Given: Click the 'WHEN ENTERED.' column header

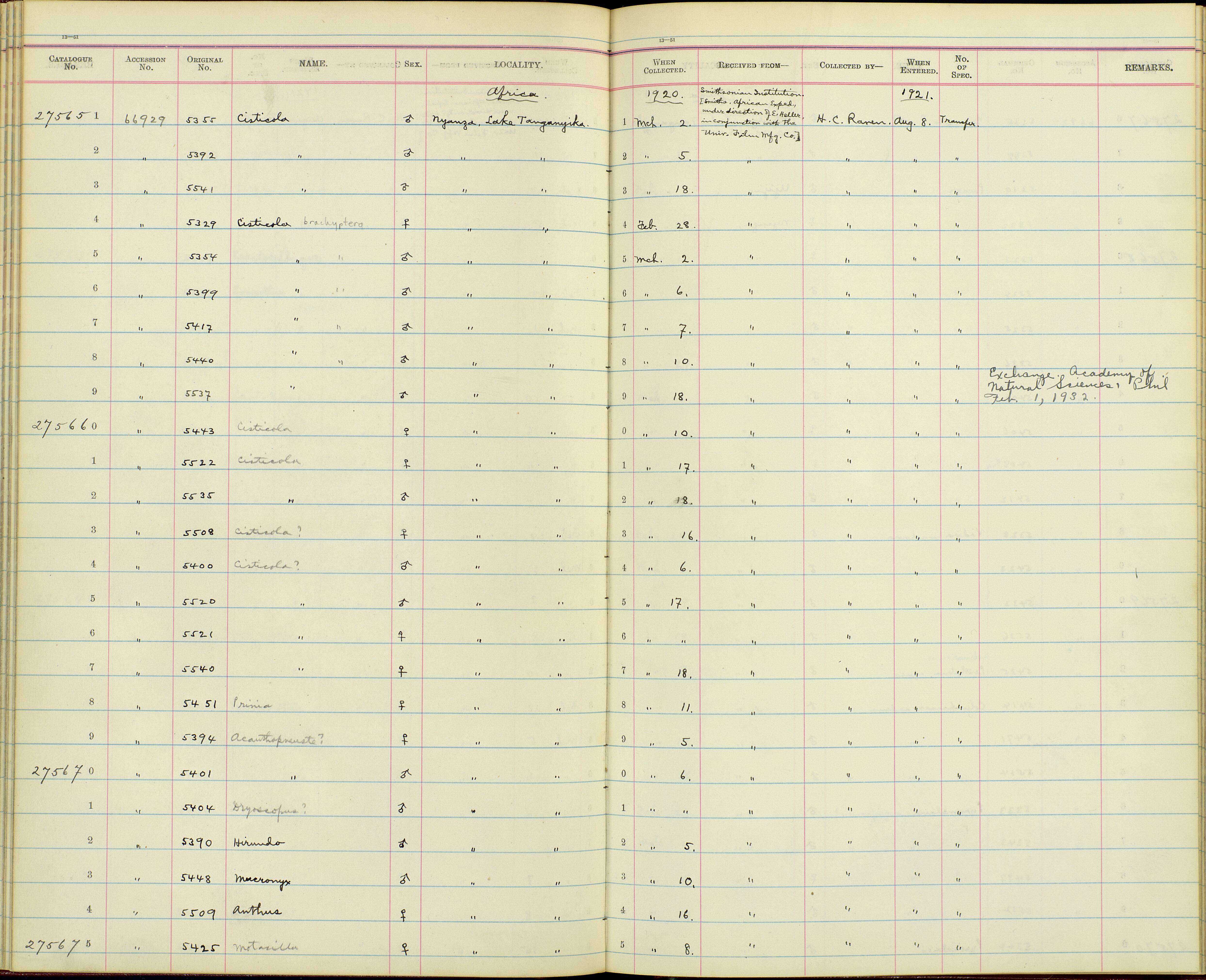Looking at the screenshot, I should [919, 67].
